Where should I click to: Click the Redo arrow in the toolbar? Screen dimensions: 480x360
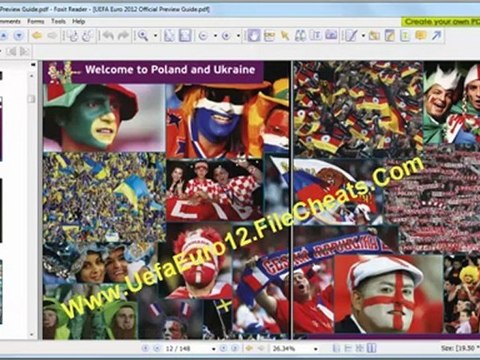(x=123, y=35)
